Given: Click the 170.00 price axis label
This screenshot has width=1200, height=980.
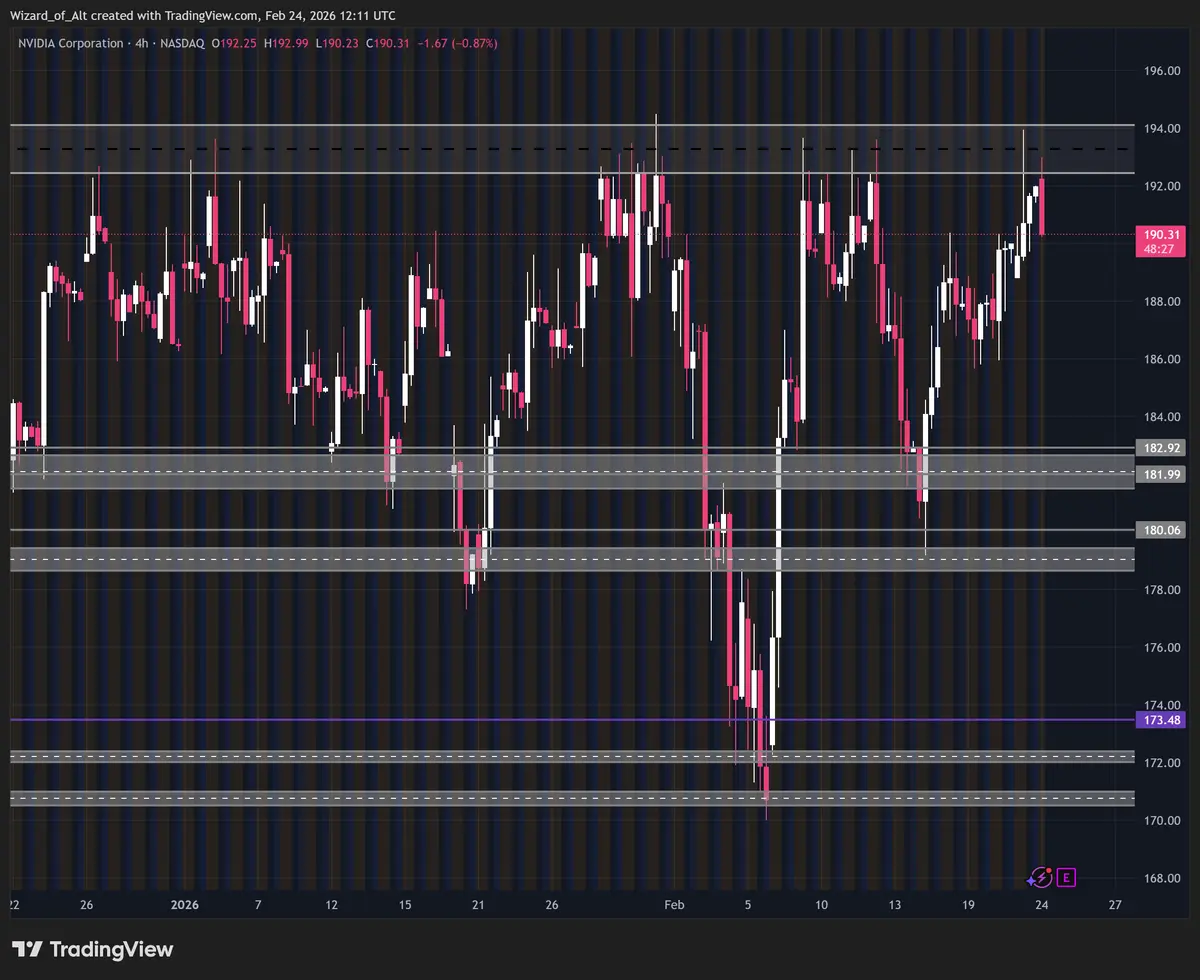Looking at the screenshot, I should [x=1160, y=821].
